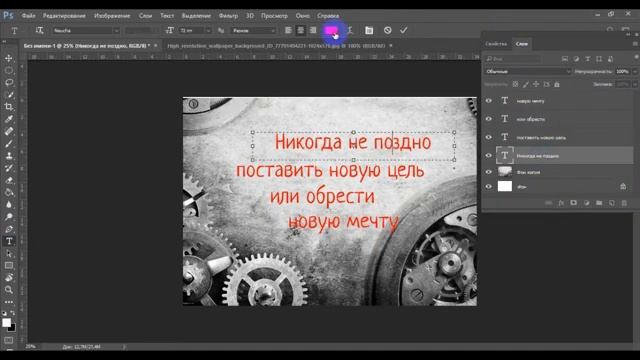Toggle lock image pixels brush icon

point(526,84)
